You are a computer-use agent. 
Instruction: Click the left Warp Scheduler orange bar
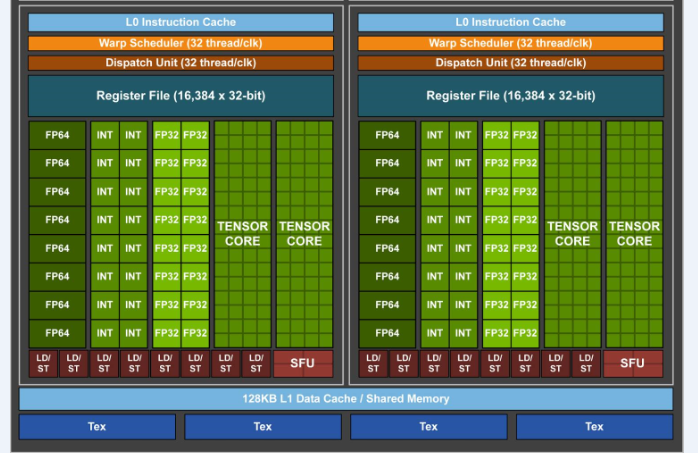(180, 43)
